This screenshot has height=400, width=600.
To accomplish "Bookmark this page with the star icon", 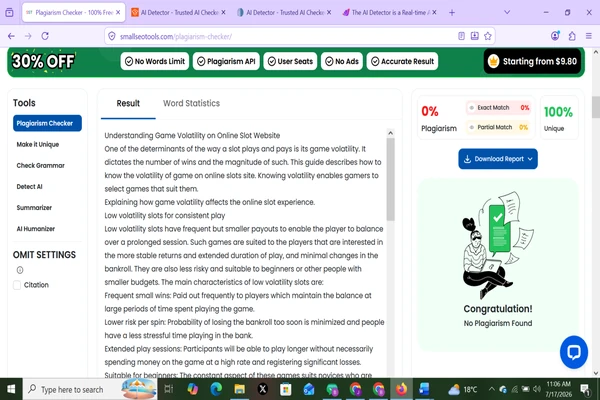I will pyautogui.click(x=488, y=36).
